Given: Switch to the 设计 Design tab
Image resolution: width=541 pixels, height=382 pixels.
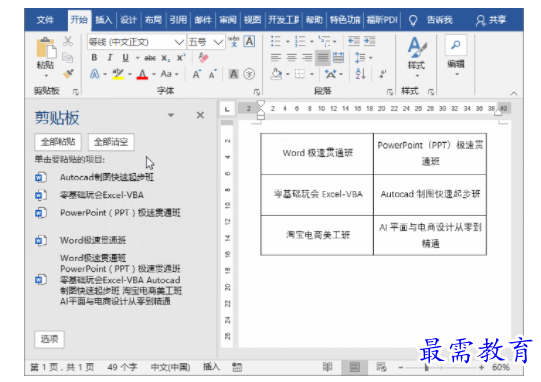Looking at the screenshot, I should (128, 20).
